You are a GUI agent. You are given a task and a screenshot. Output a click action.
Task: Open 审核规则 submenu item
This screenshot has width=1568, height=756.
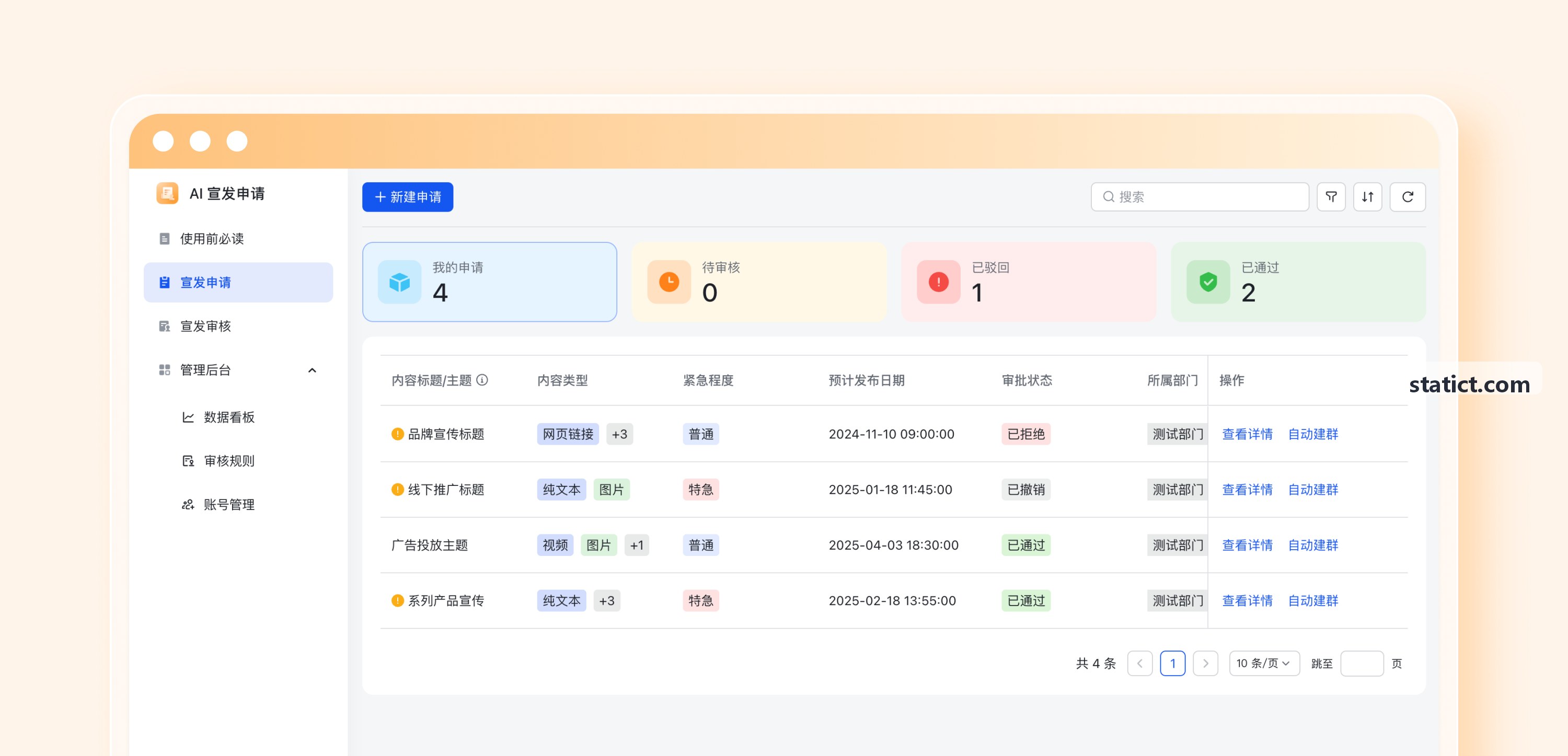[x=238, y=461]
